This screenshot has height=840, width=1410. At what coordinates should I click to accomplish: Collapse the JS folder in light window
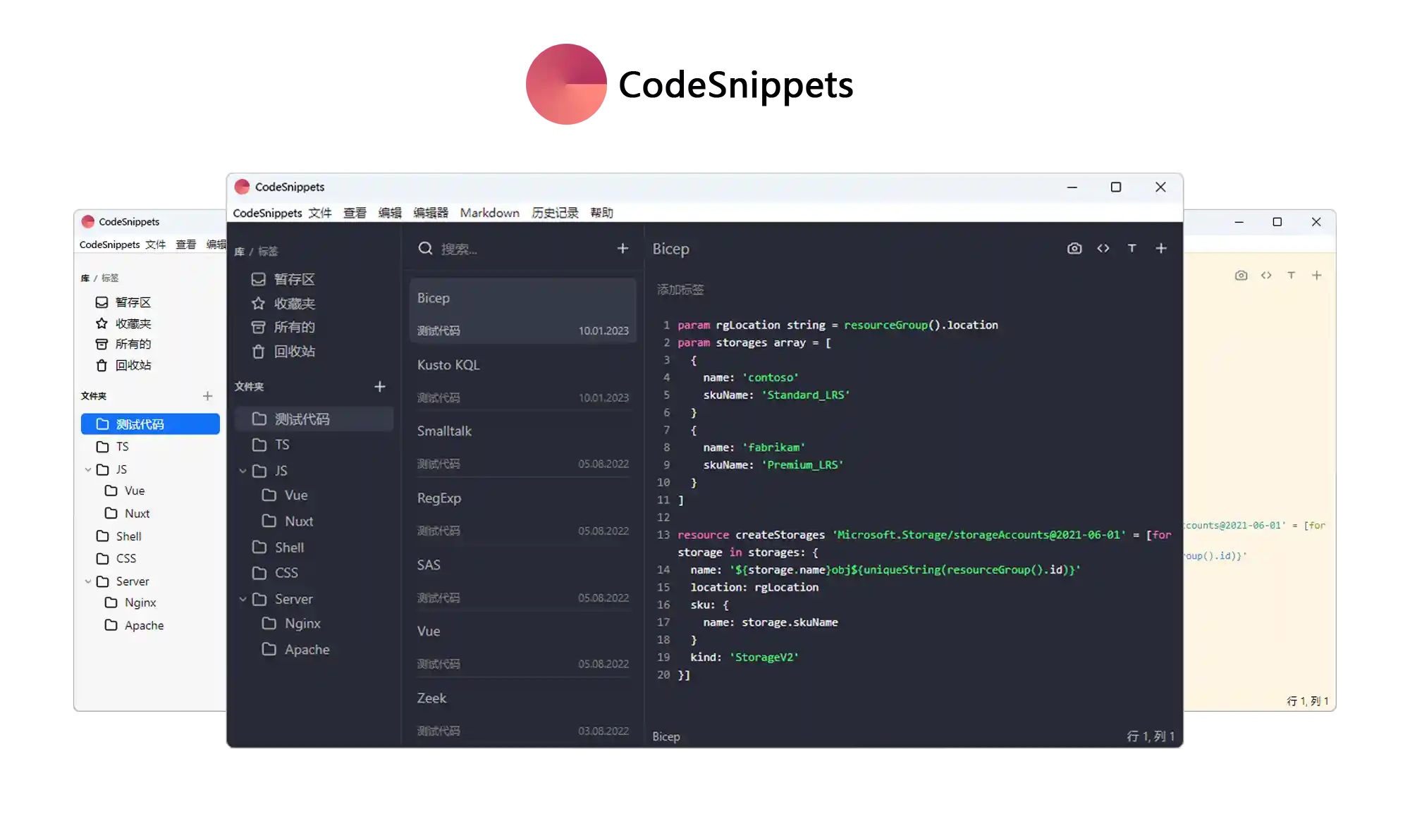[x=88, y=469]
